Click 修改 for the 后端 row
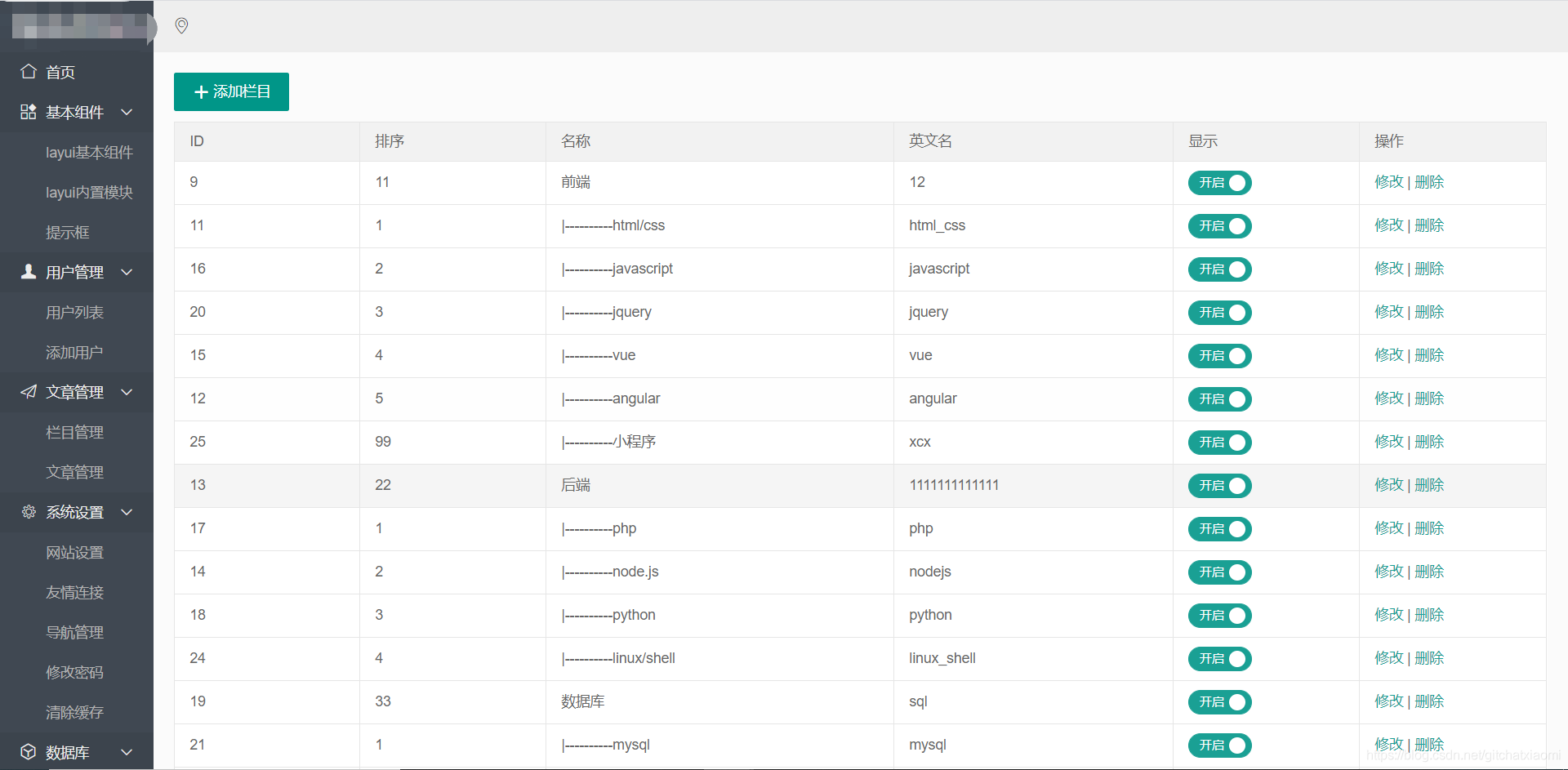This screenshot has width=1568, height=770. [1388, 485]
